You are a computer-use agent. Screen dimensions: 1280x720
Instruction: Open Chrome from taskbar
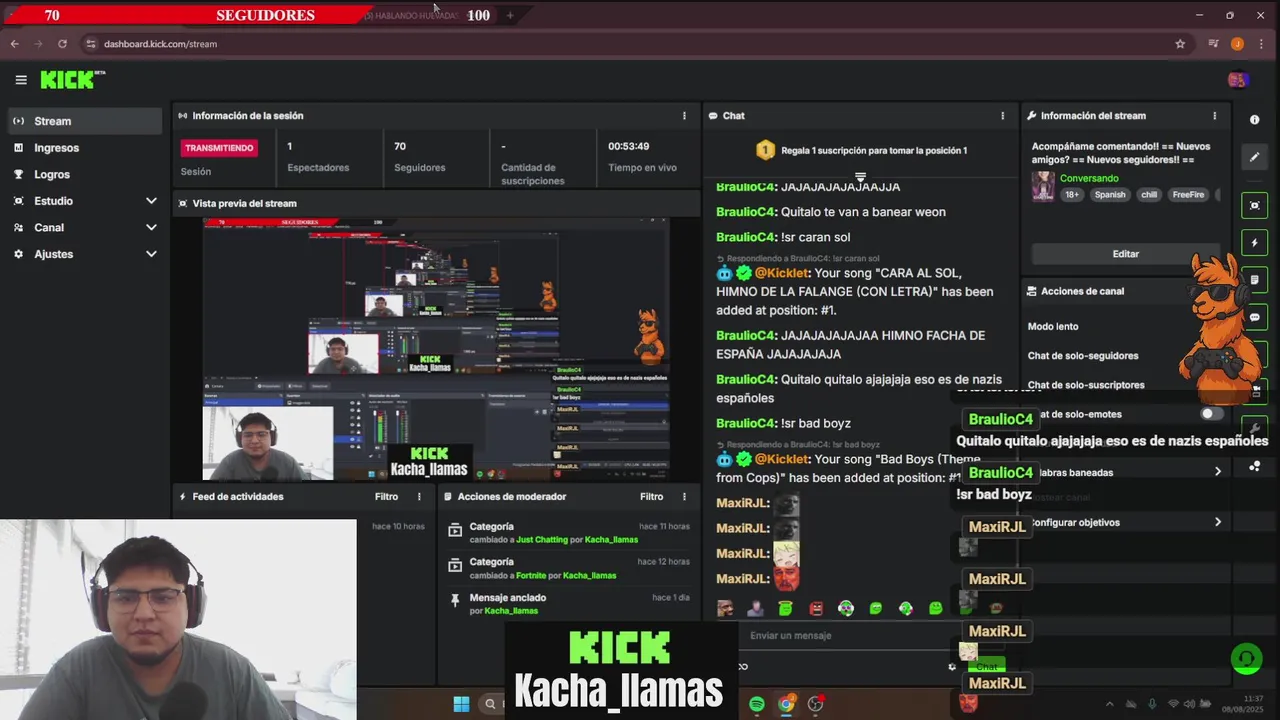point(786,704)
